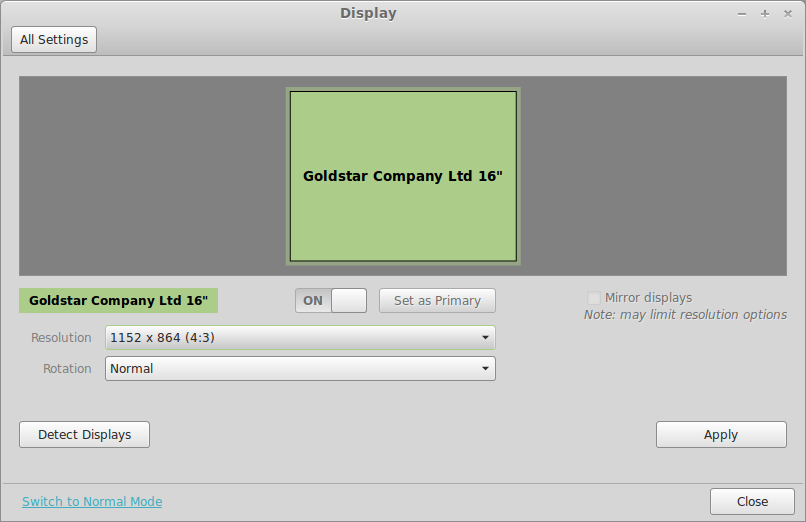Click Set as Primary button
This screenshot has height=522, width=806.
pyautogui.click(x=437, y=301)
